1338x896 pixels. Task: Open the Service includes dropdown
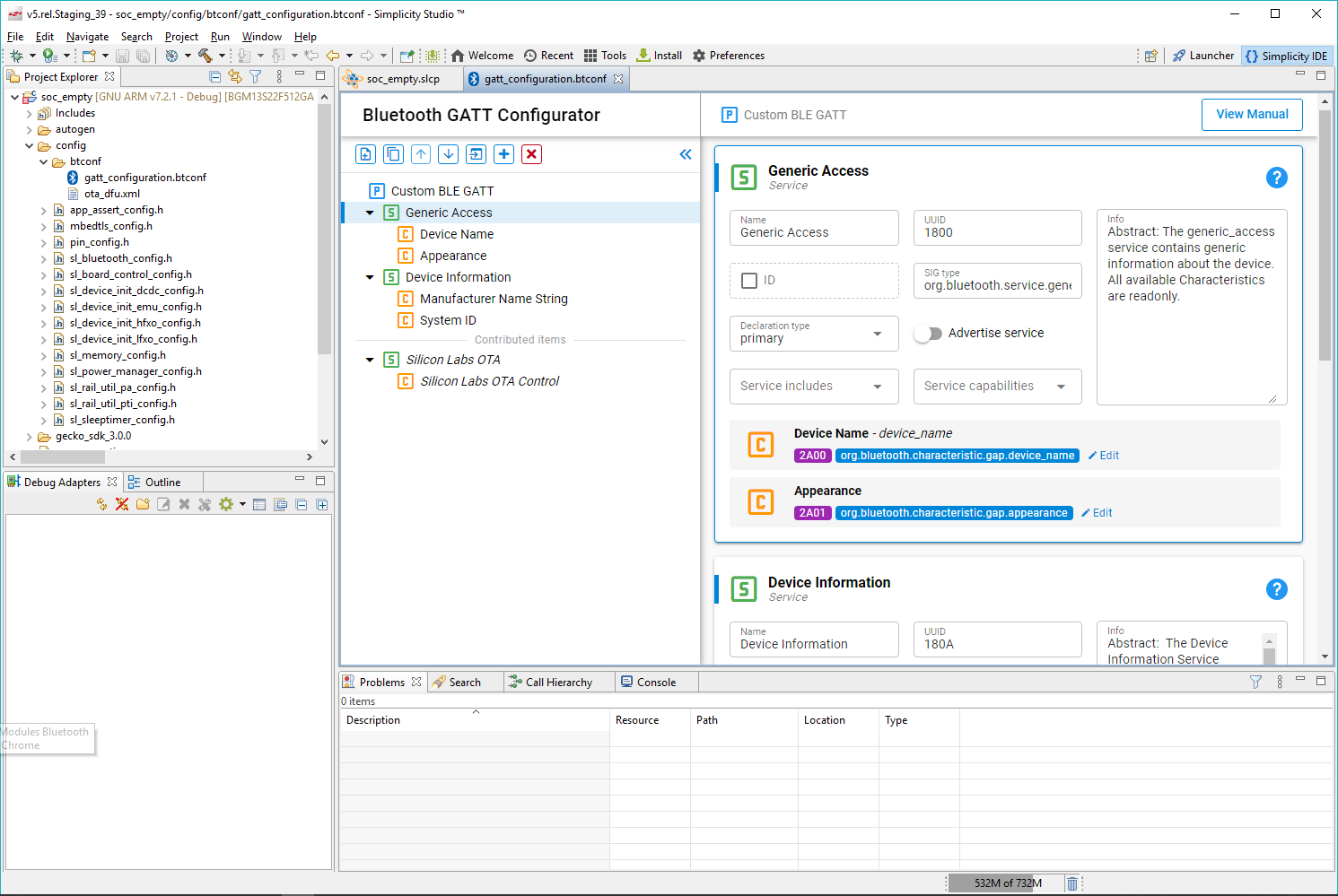pyautogui.click(x=813, y=386)
